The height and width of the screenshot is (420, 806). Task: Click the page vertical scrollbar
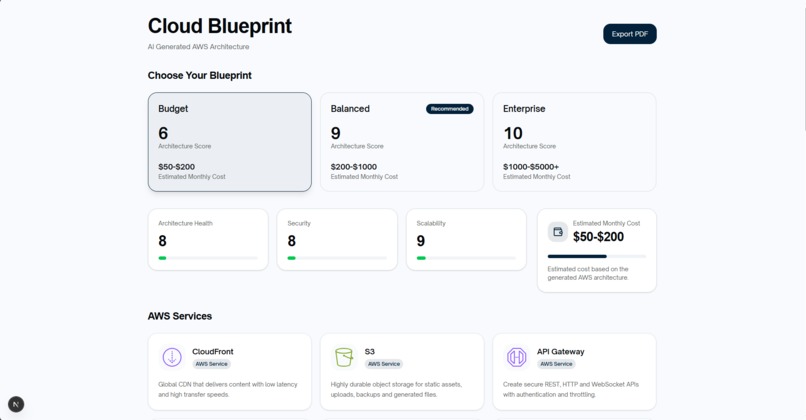click(804, 67)
